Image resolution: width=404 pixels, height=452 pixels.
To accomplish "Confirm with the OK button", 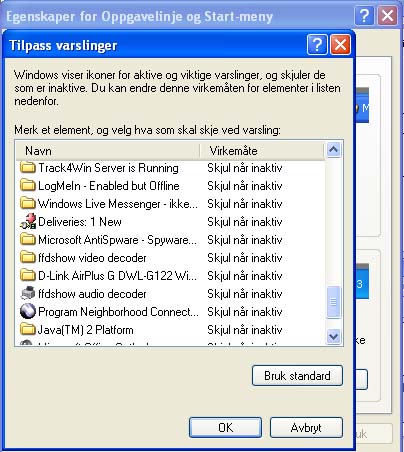I will [x=225, y=428].
